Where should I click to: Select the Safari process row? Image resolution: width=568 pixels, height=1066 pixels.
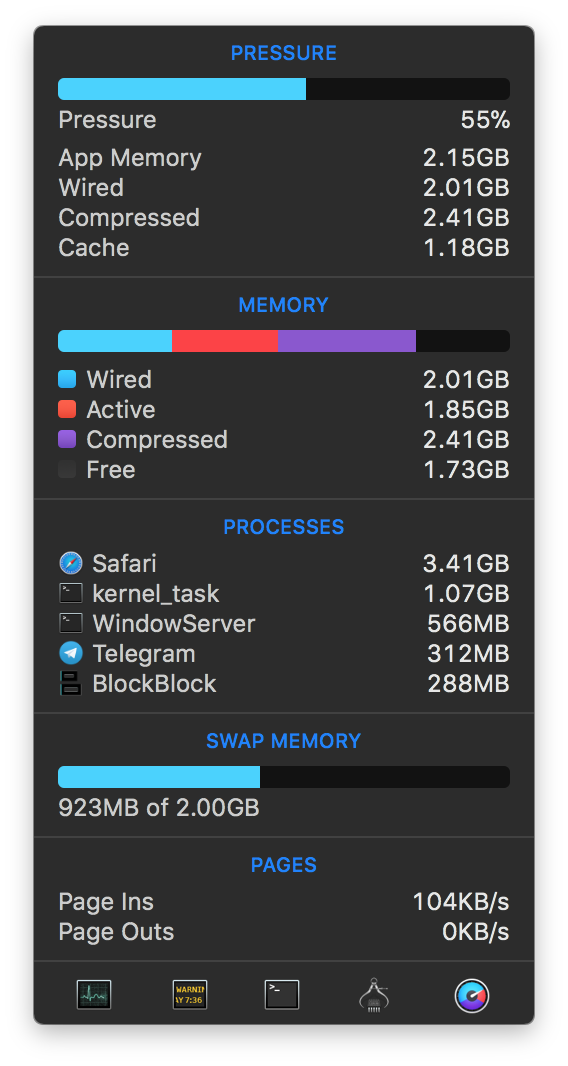(x=284, y=564)
